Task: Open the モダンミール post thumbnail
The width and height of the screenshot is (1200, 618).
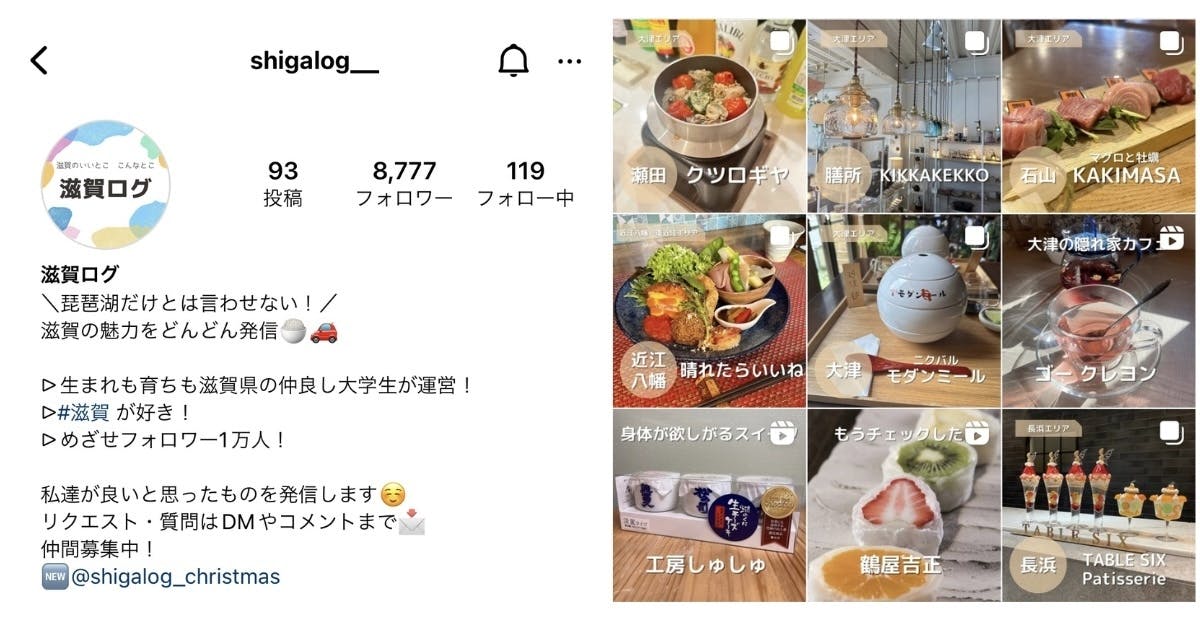Action: pyautogui.click(x=904, y=311)
